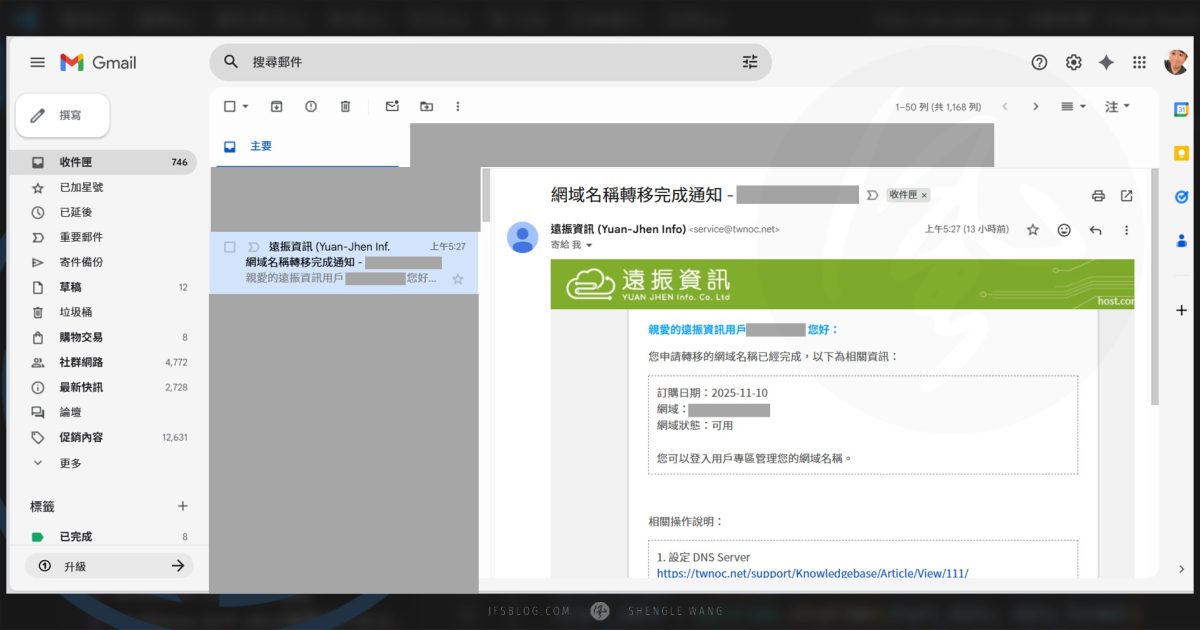This screenshot has height=630, width=1200.
Task: Switch to the 主要 tab
Action: 259,145
